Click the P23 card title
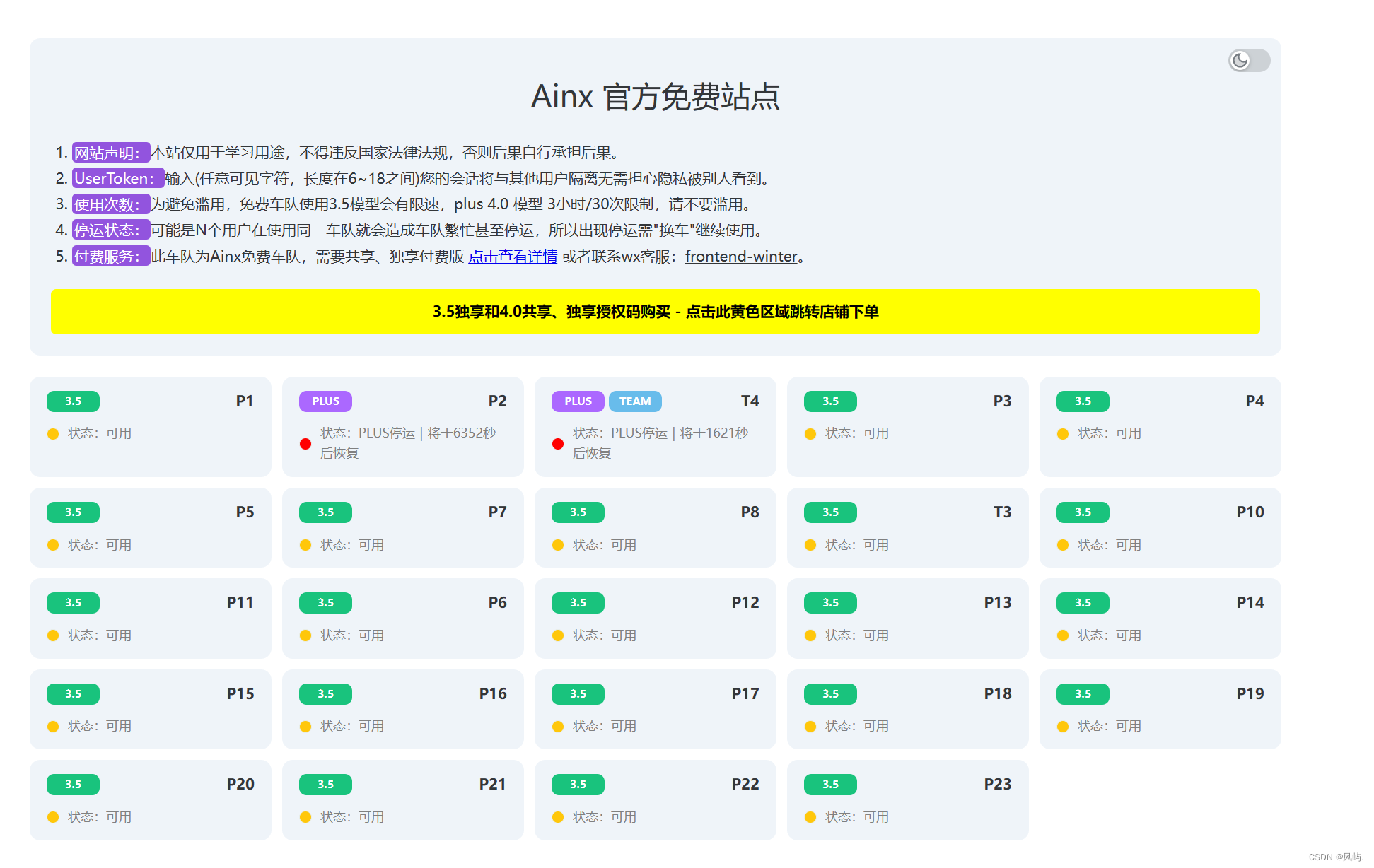Viewport: 1374px width, 868px height. pyautogui.click(x=998, y=785)
